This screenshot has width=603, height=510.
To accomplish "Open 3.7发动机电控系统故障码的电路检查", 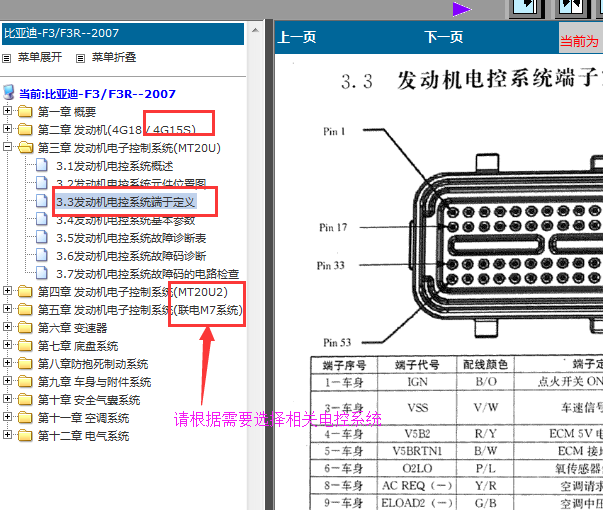I will coord(148,274).
